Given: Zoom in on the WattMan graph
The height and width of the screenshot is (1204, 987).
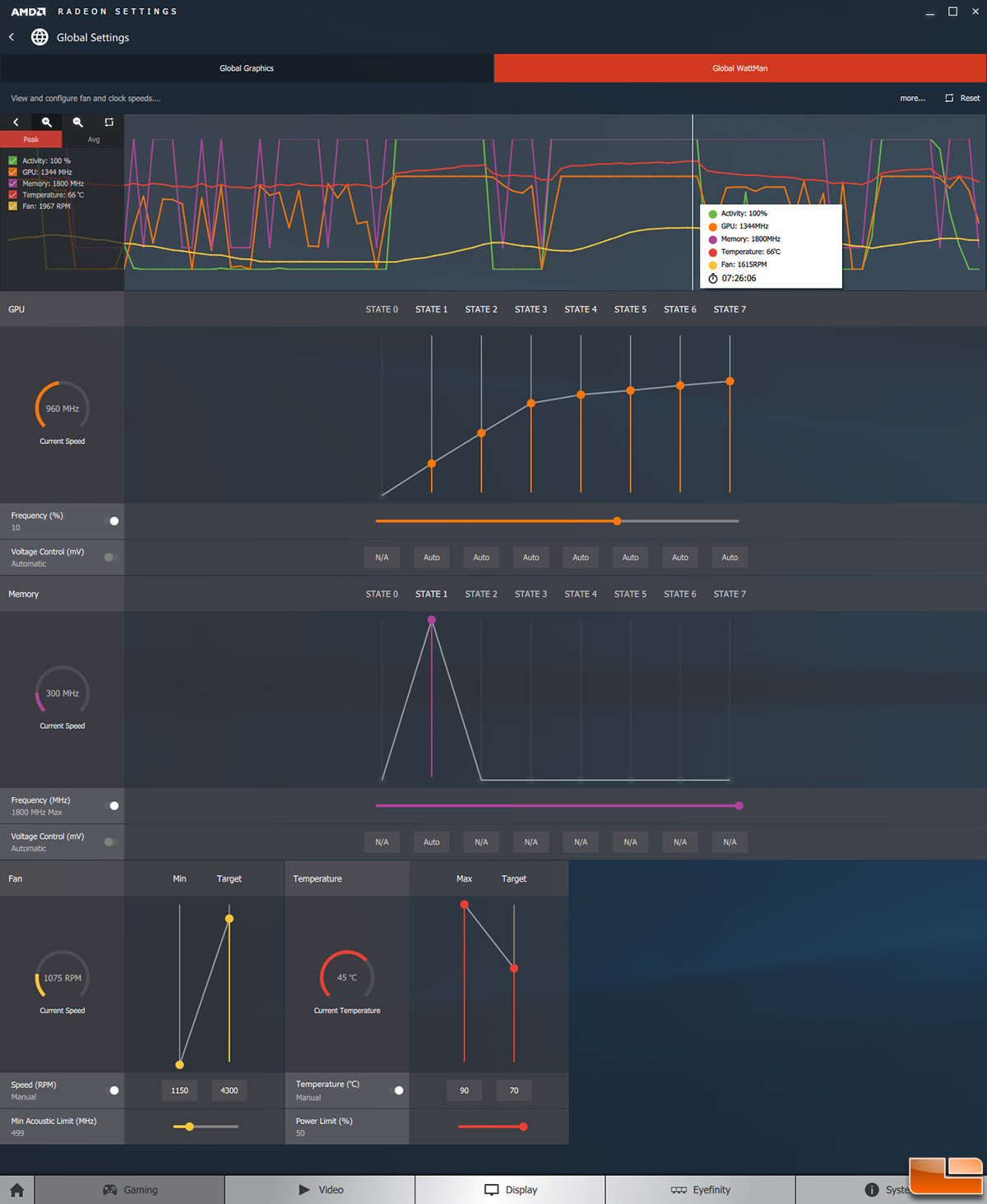Looking at the screenshot, I should pos(47,122).
